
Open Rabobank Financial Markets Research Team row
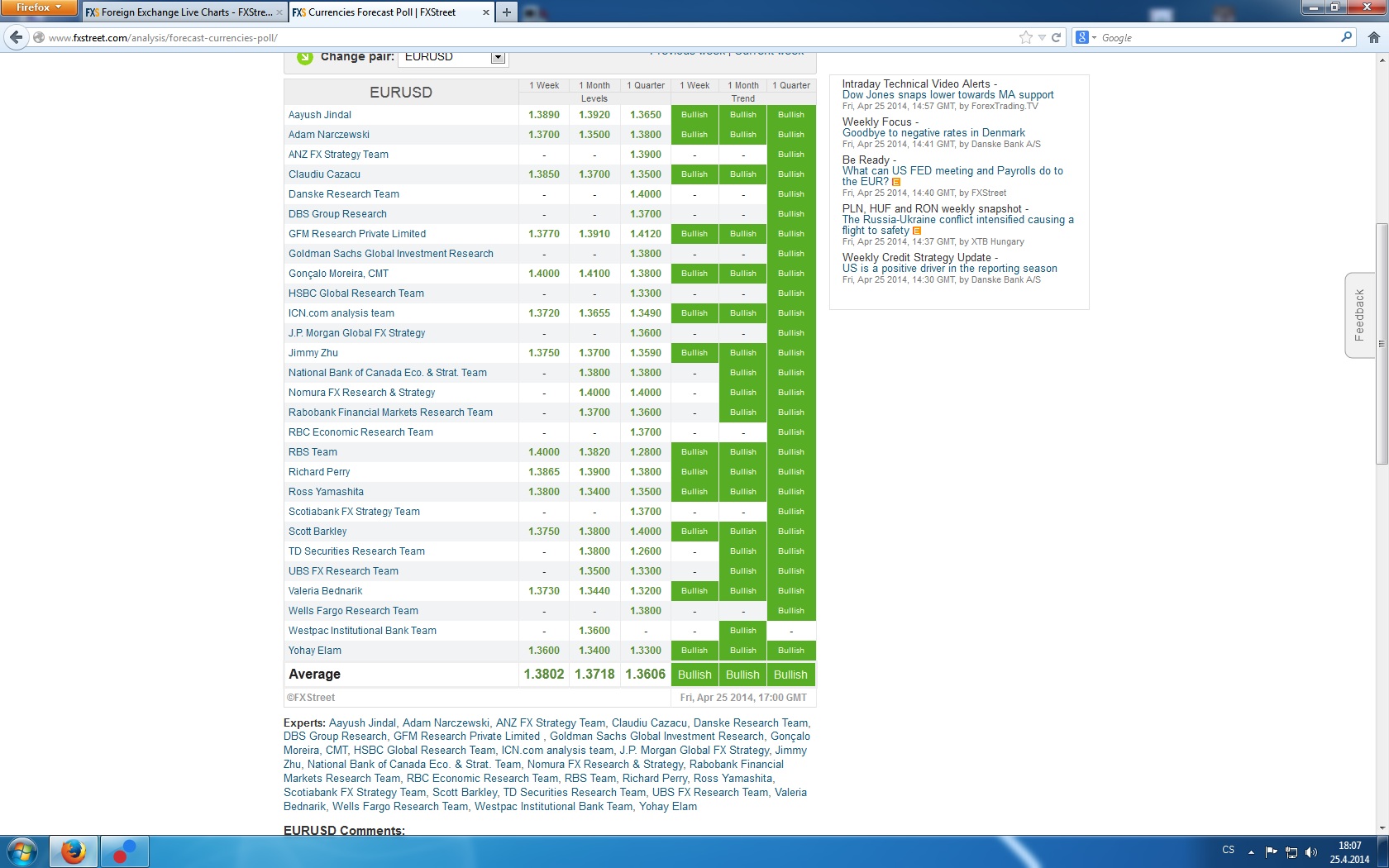coord(390,413)
